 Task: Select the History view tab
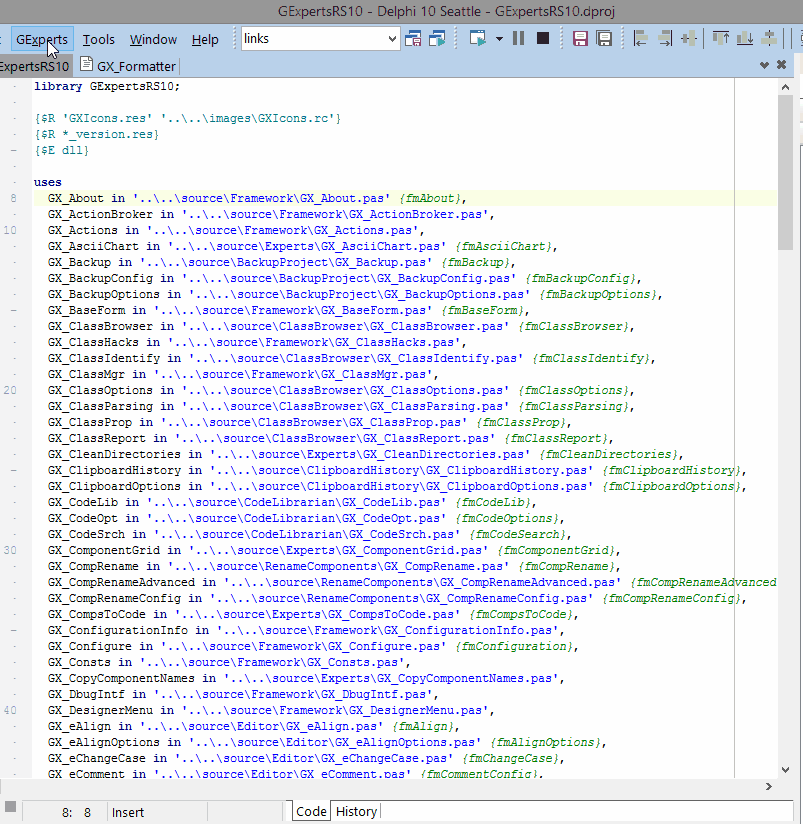click(356, 811)
